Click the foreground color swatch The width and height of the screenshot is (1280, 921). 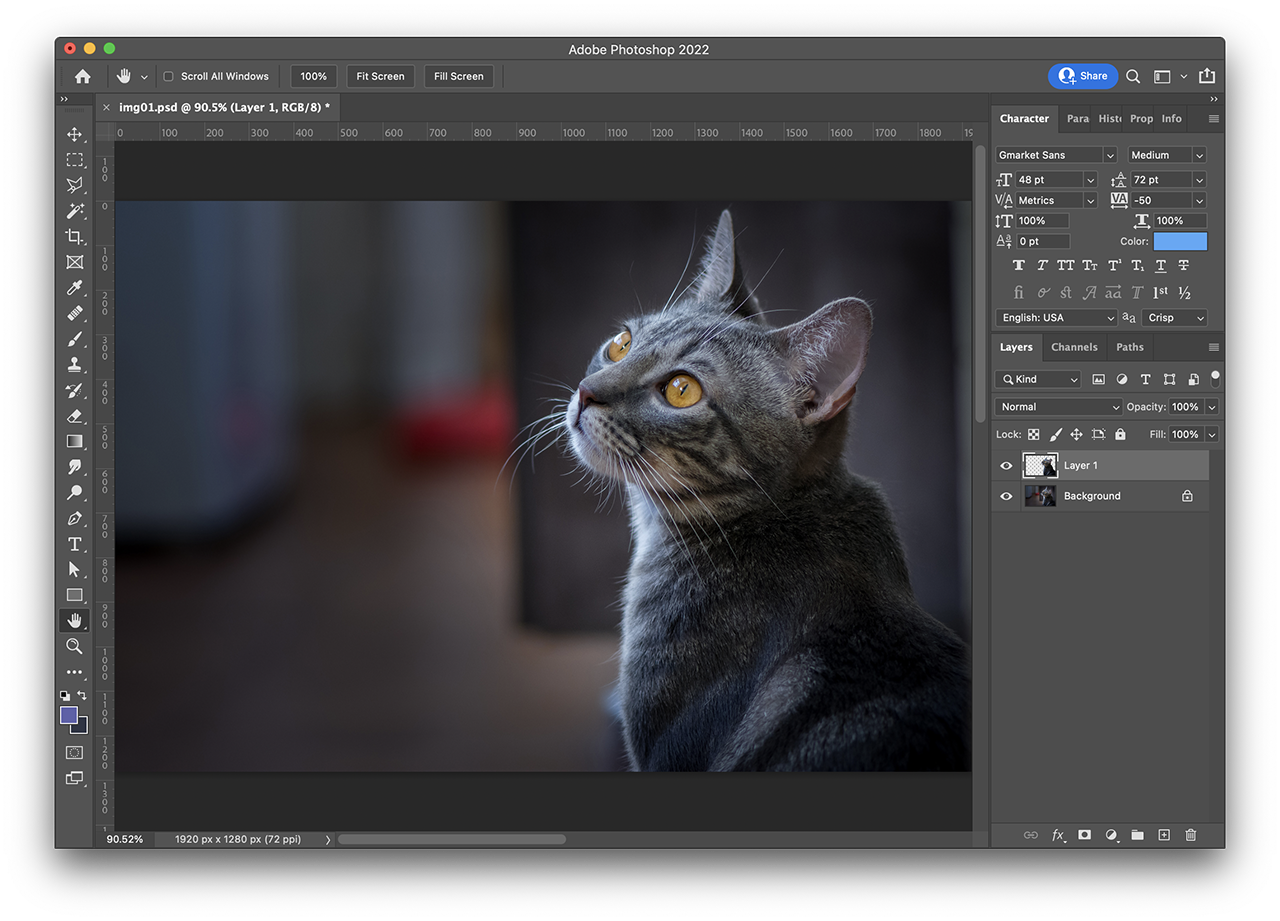[68, 715]
